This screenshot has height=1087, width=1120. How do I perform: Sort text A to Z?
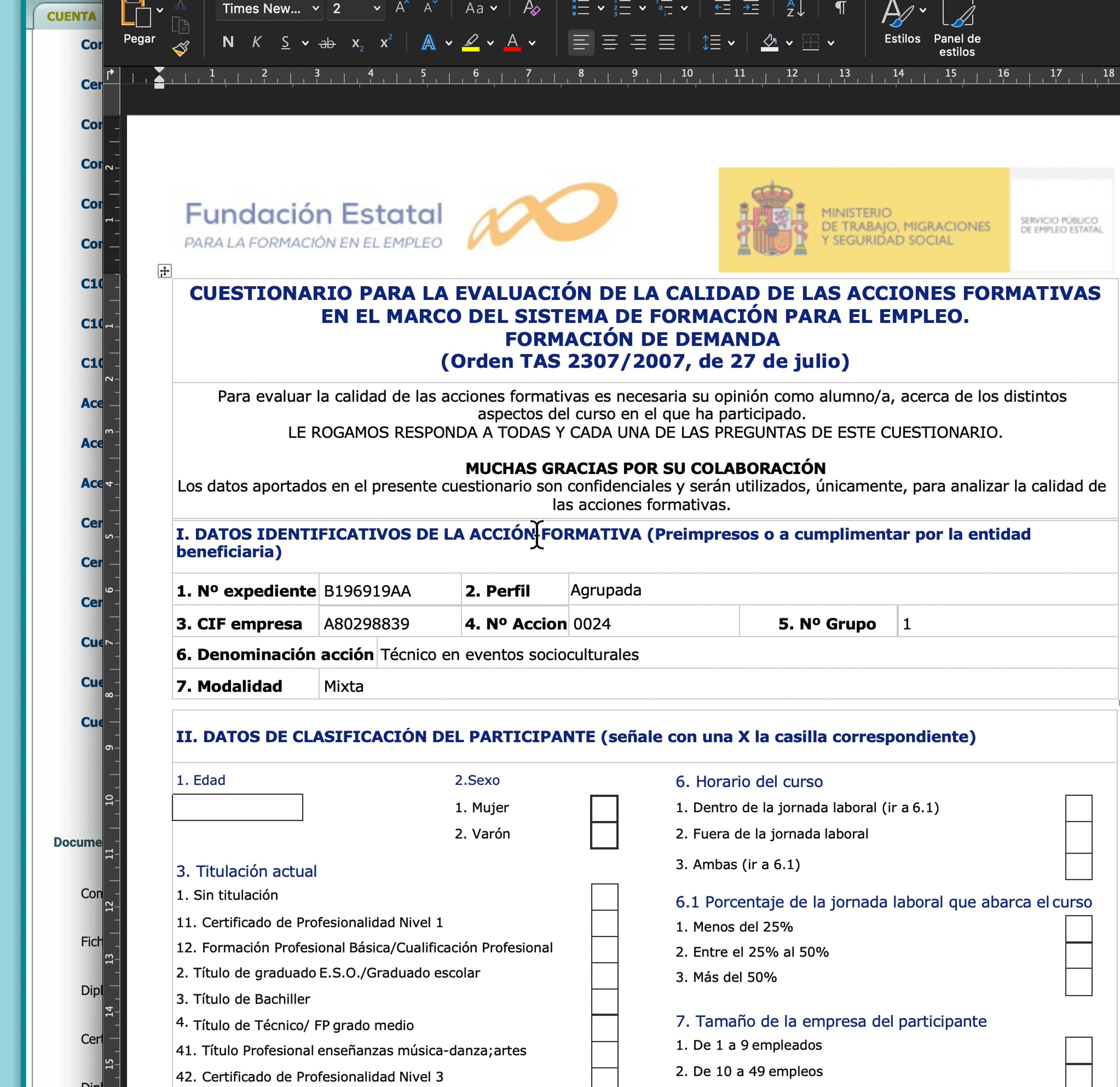[795, 8]
